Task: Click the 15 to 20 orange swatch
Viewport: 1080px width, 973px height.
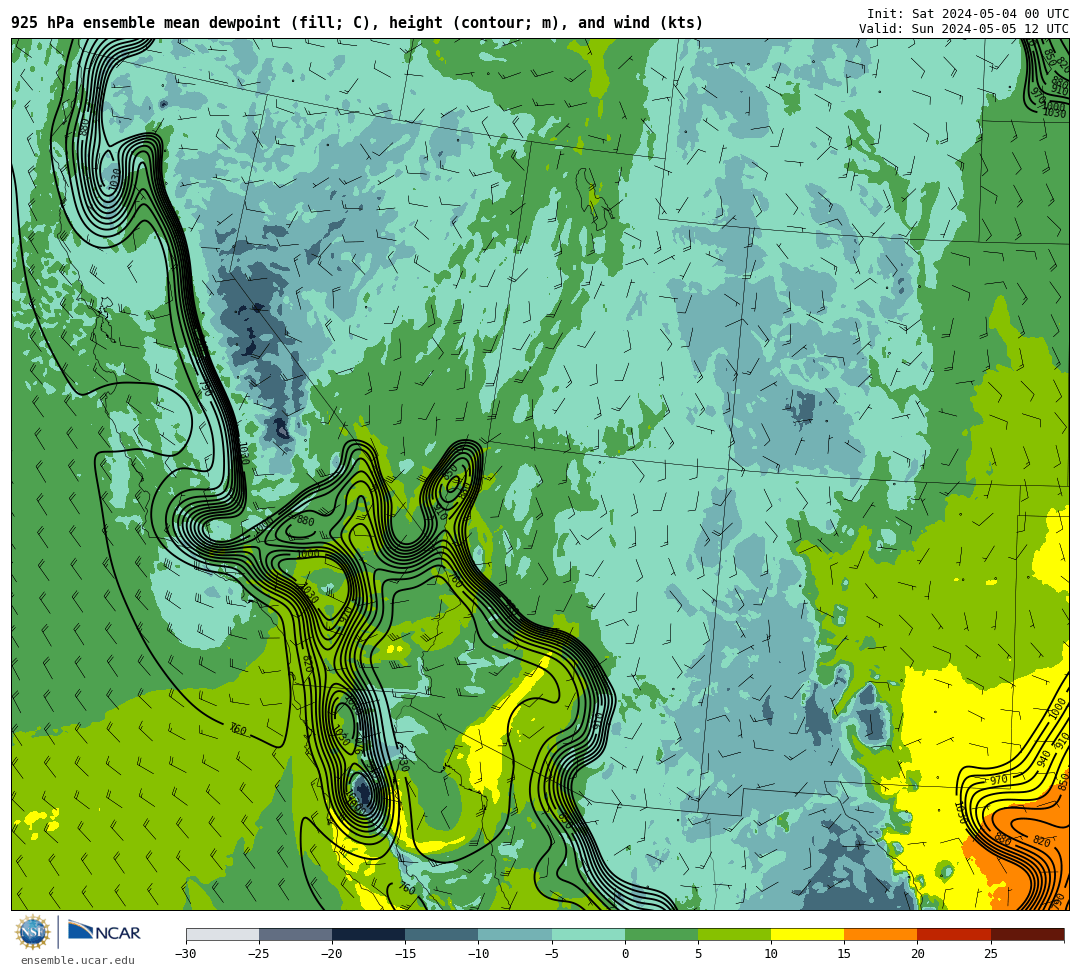Action: click(881, 934)
